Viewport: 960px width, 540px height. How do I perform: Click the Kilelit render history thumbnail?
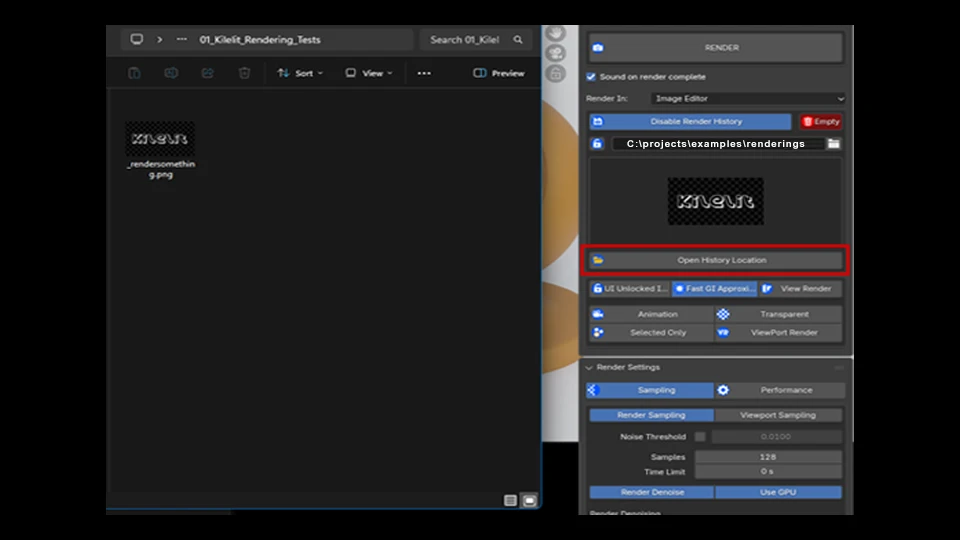(x=715, y=201)
